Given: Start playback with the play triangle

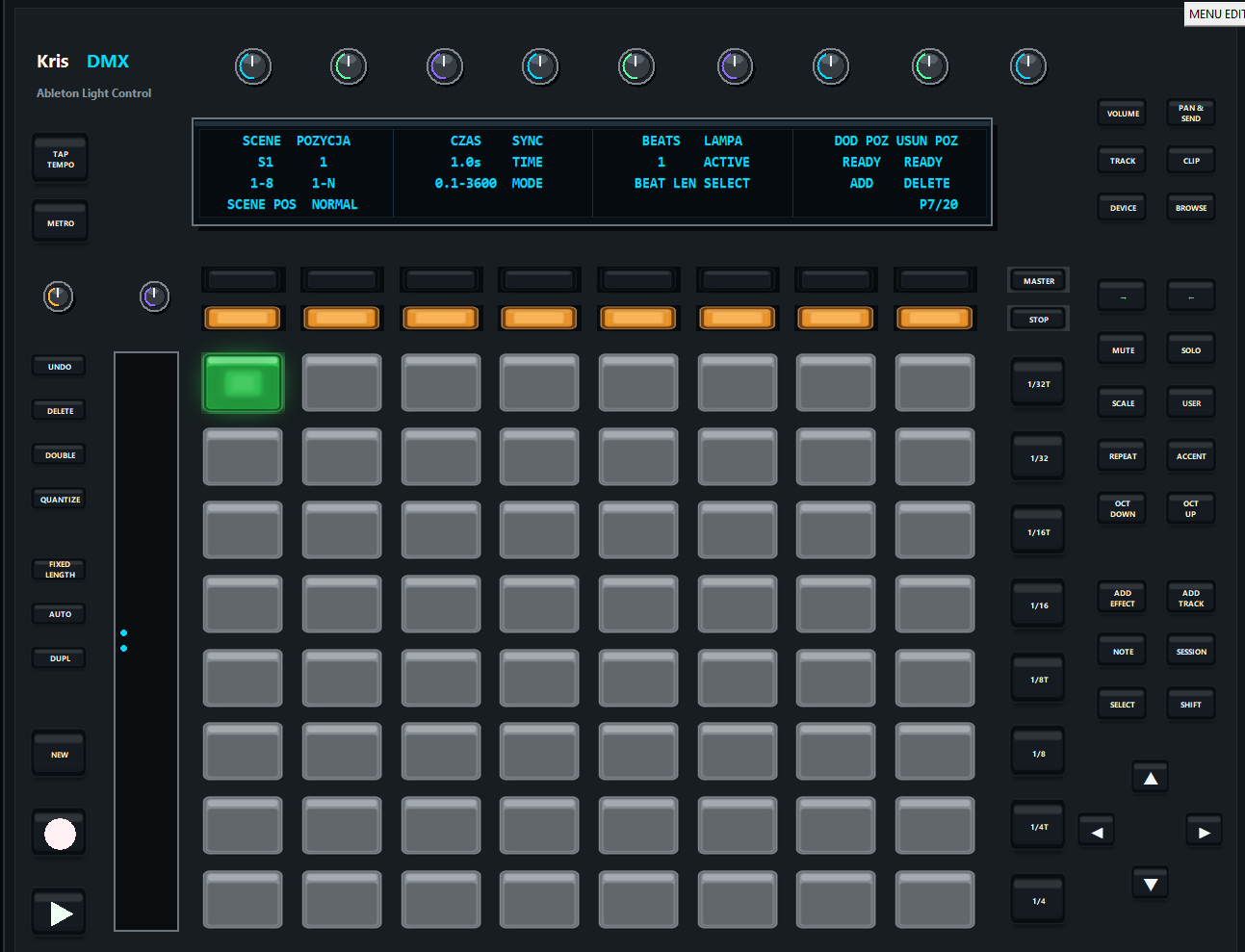Looking at the screenshot, I should tap(60, 913).
